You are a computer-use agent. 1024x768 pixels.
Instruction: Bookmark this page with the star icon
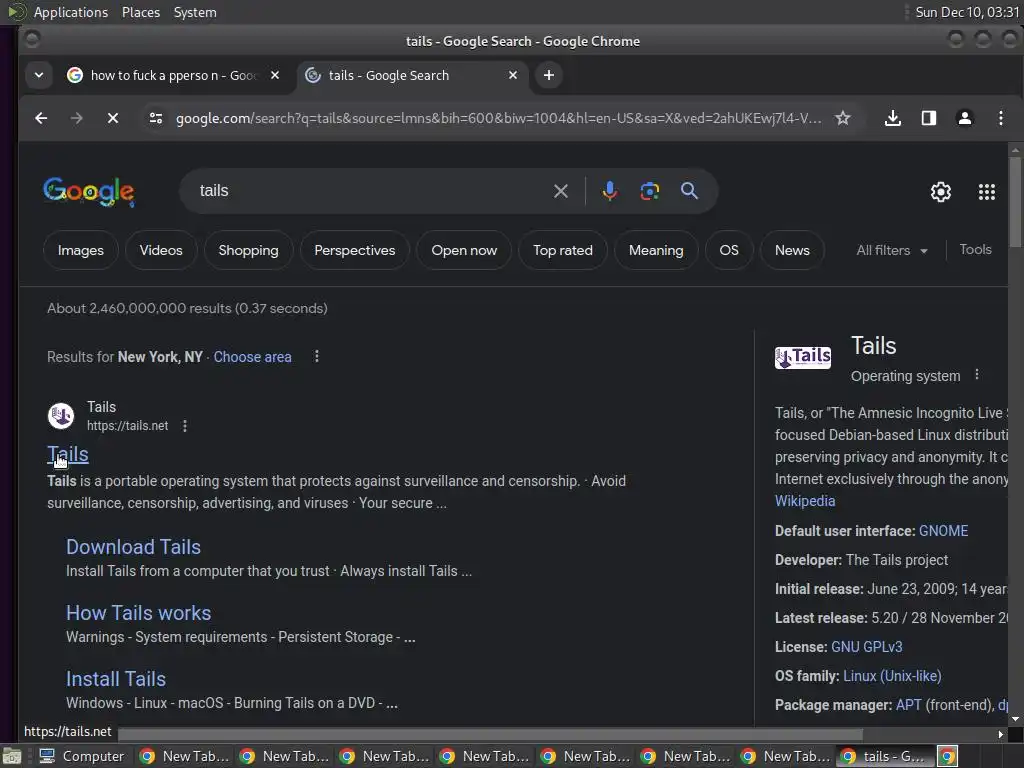pyautogui.click(x=842, y=118)
